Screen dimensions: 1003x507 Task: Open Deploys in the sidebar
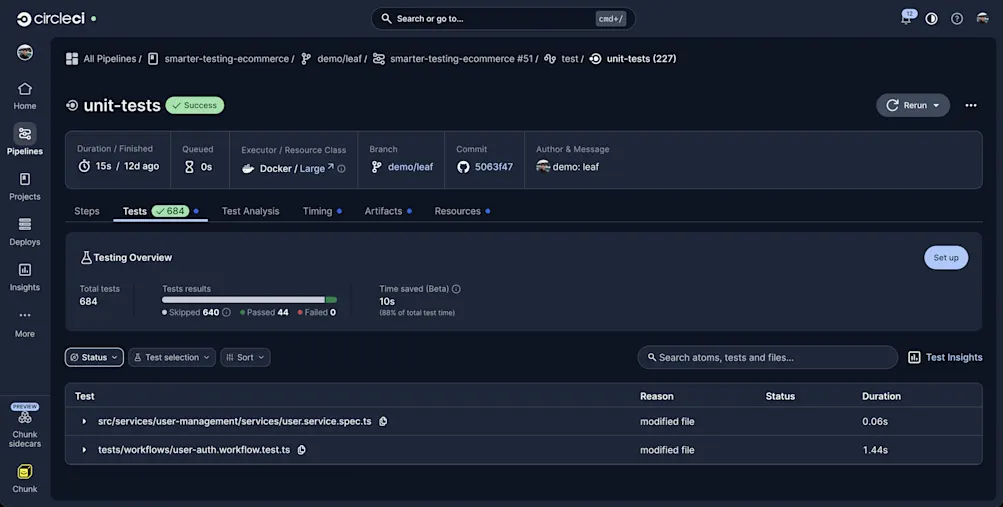(x=25, y=231)
